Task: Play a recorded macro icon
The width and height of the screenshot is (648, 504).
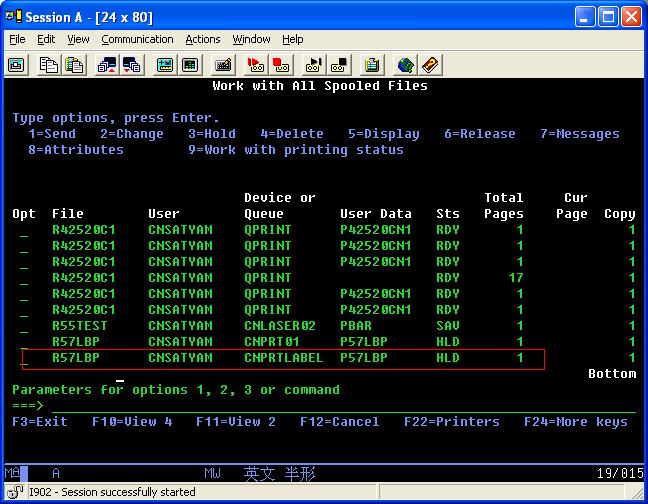Action: click(313, 65)
